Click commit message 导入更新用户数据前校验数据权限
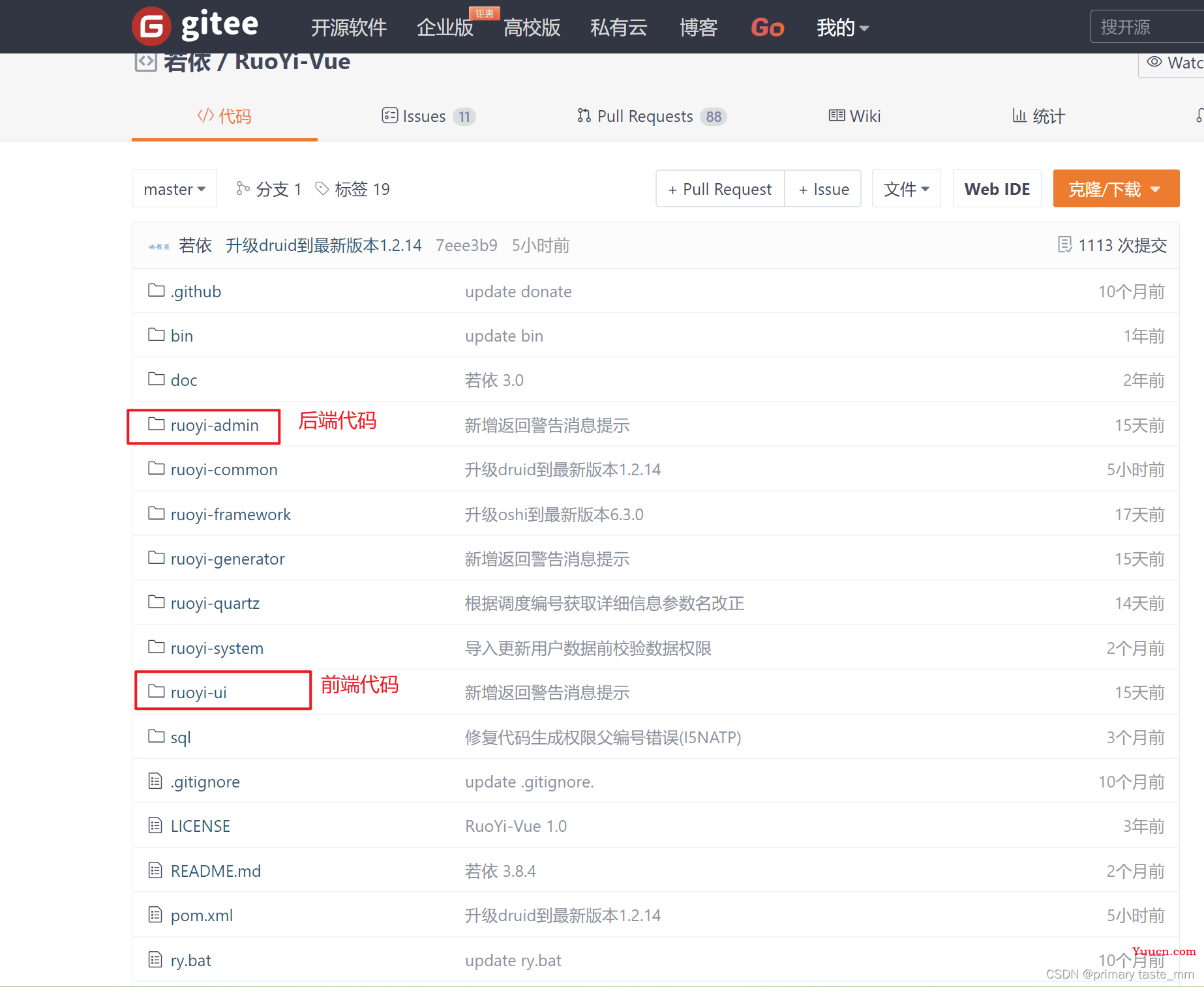Image resolution: width=1204 pixels, height=987 pixels. pyautogui.click(x=588, y=648)
